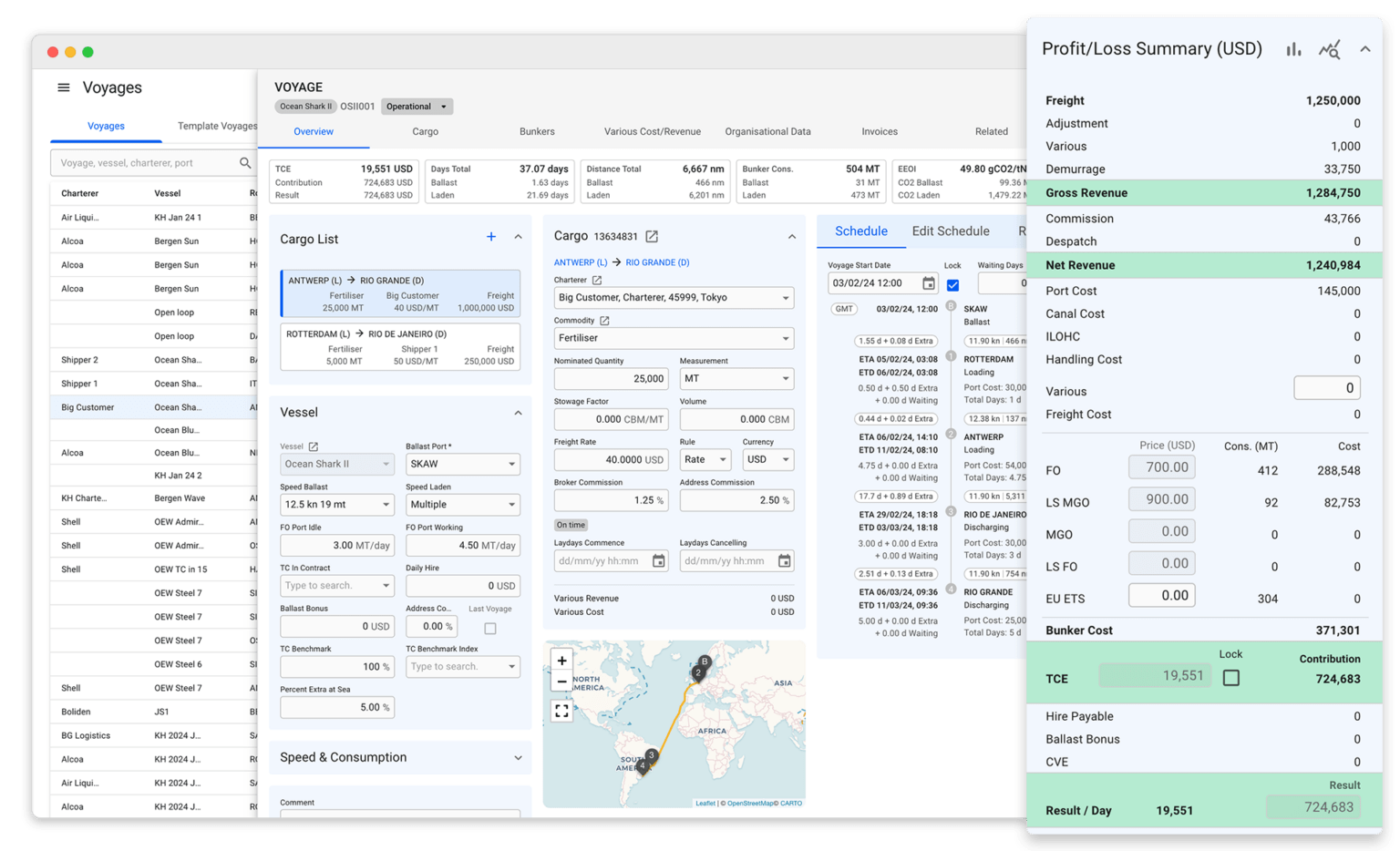Click the Freight Rate input field
This screenshot has width=1400, height=851.
[x=611, y=459]
